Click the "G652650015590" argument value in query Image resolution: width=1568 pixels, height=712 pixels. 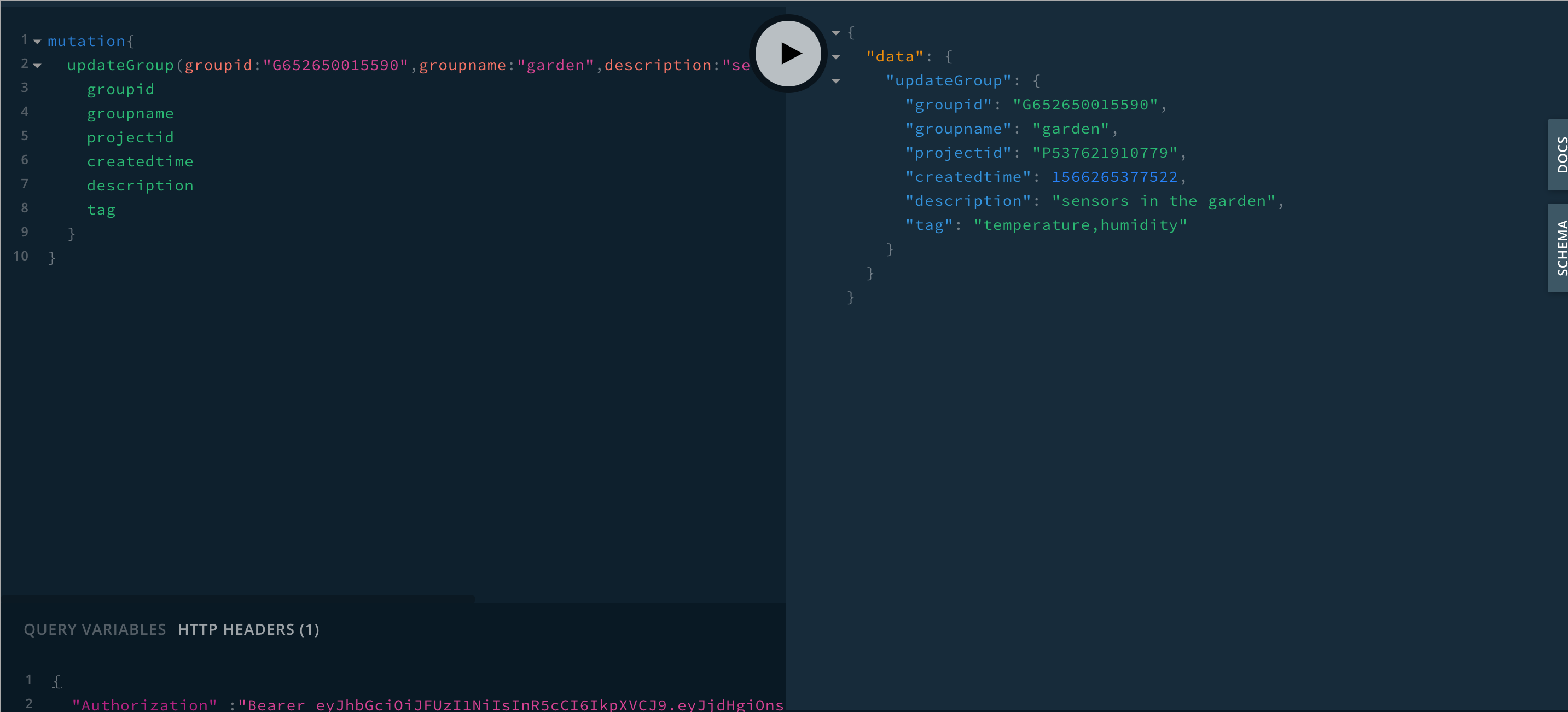335,65
